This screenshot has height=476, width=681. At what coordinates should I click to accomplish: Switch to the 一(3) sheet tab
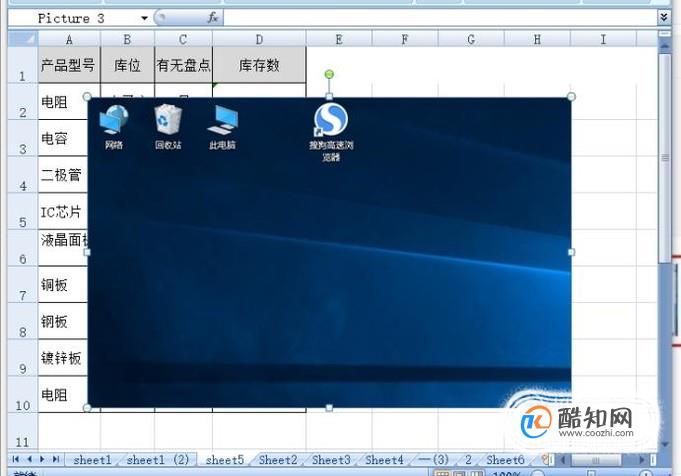tap(433, 460)
